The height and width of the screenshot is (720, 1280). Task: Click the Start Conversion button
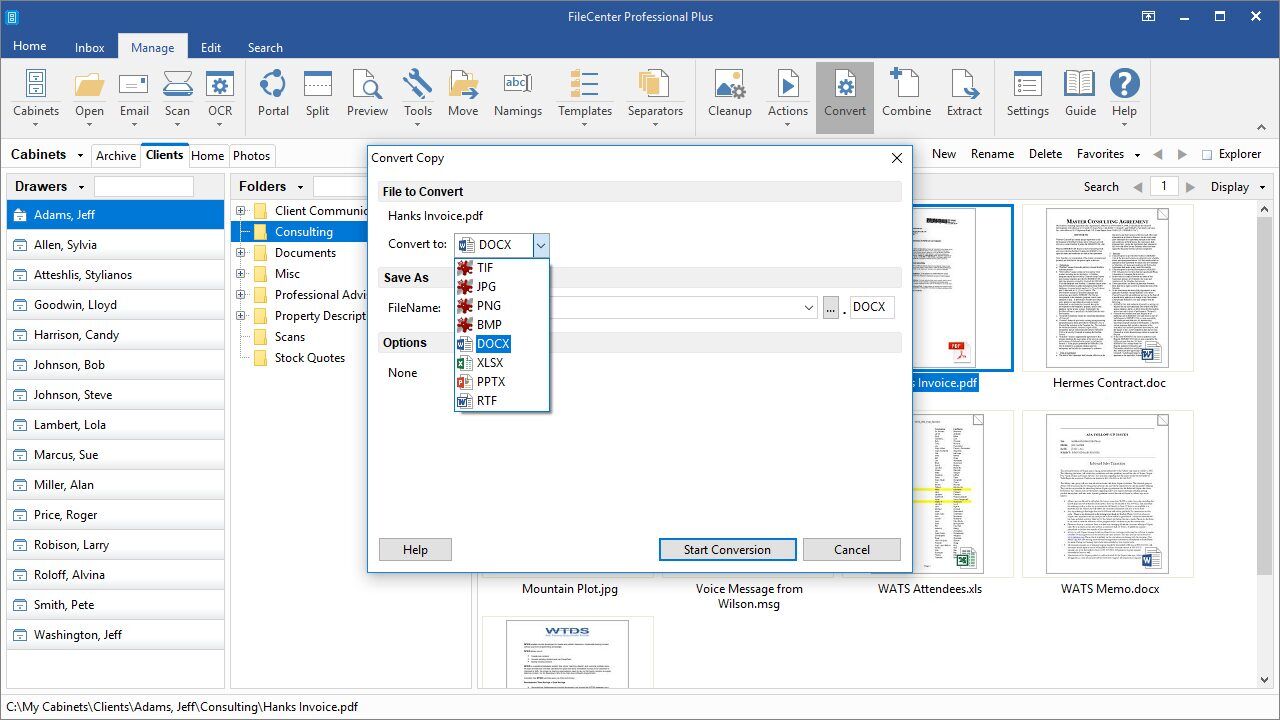click(727, 549)
